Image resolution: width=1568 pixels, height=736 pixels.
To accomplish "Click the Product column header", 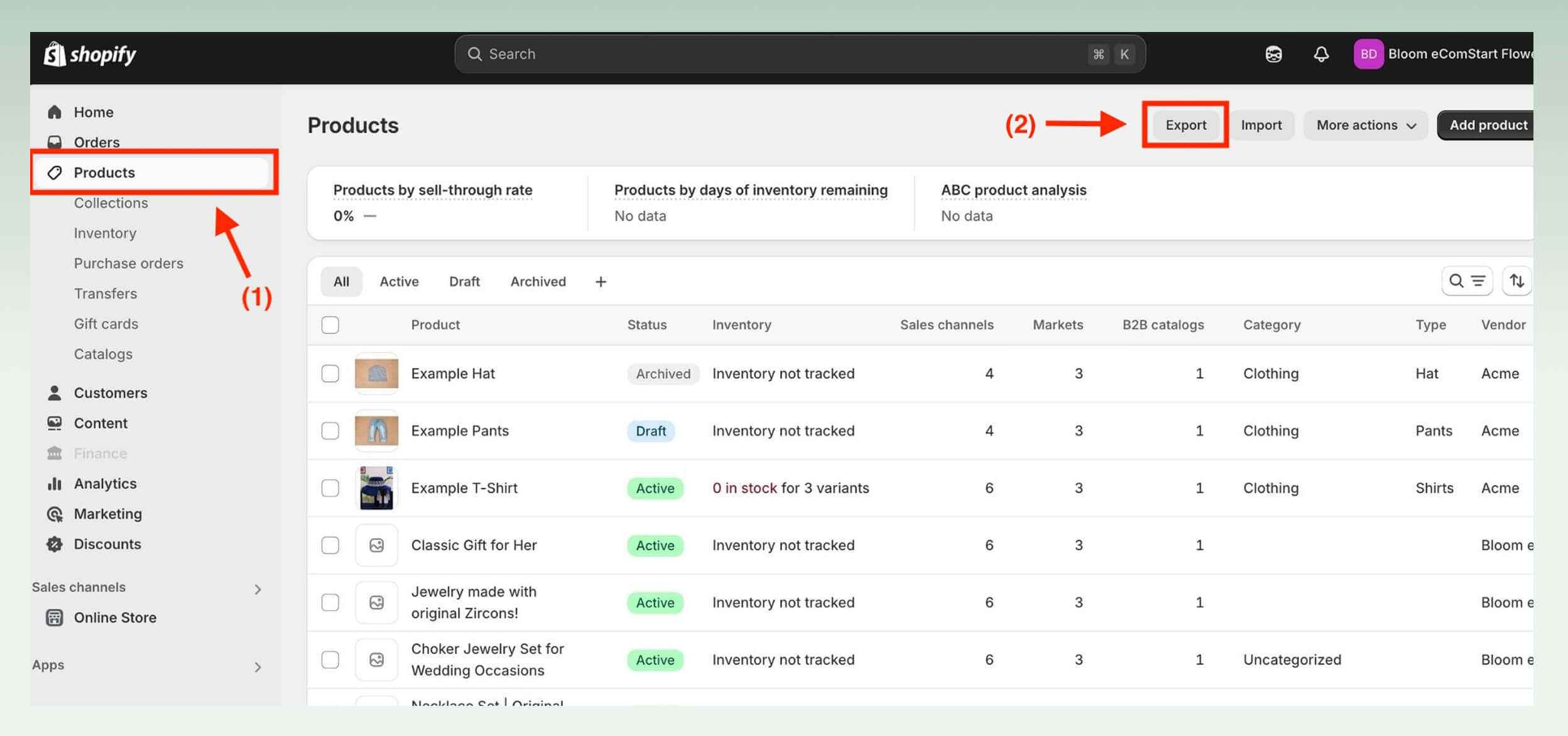I will click(435, 325).
